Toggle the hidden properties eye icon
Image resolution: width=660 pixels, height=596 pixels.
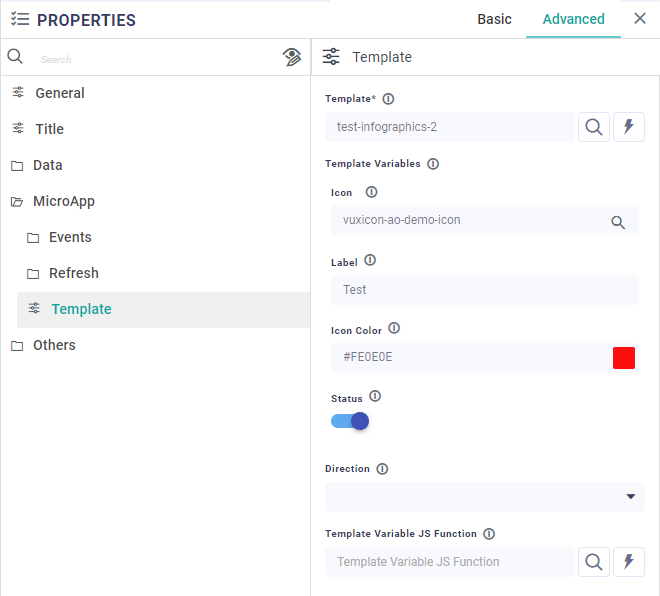(292, 57)
